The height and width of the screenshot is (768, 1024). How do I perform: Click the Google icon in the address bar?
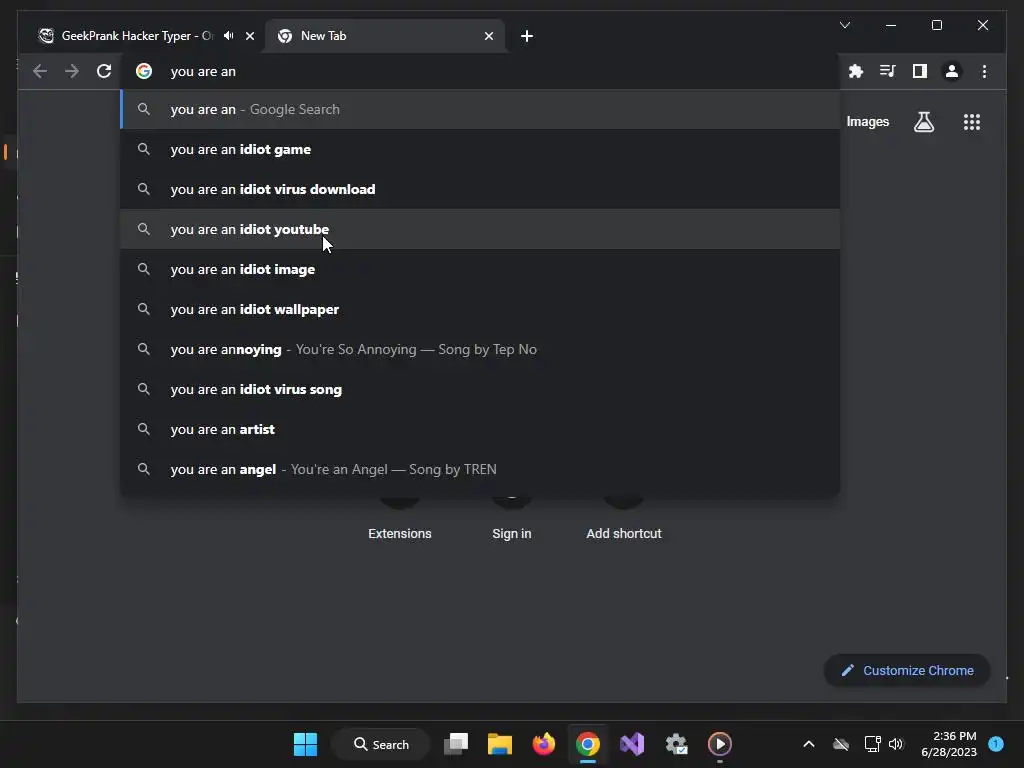click(144, 71)
